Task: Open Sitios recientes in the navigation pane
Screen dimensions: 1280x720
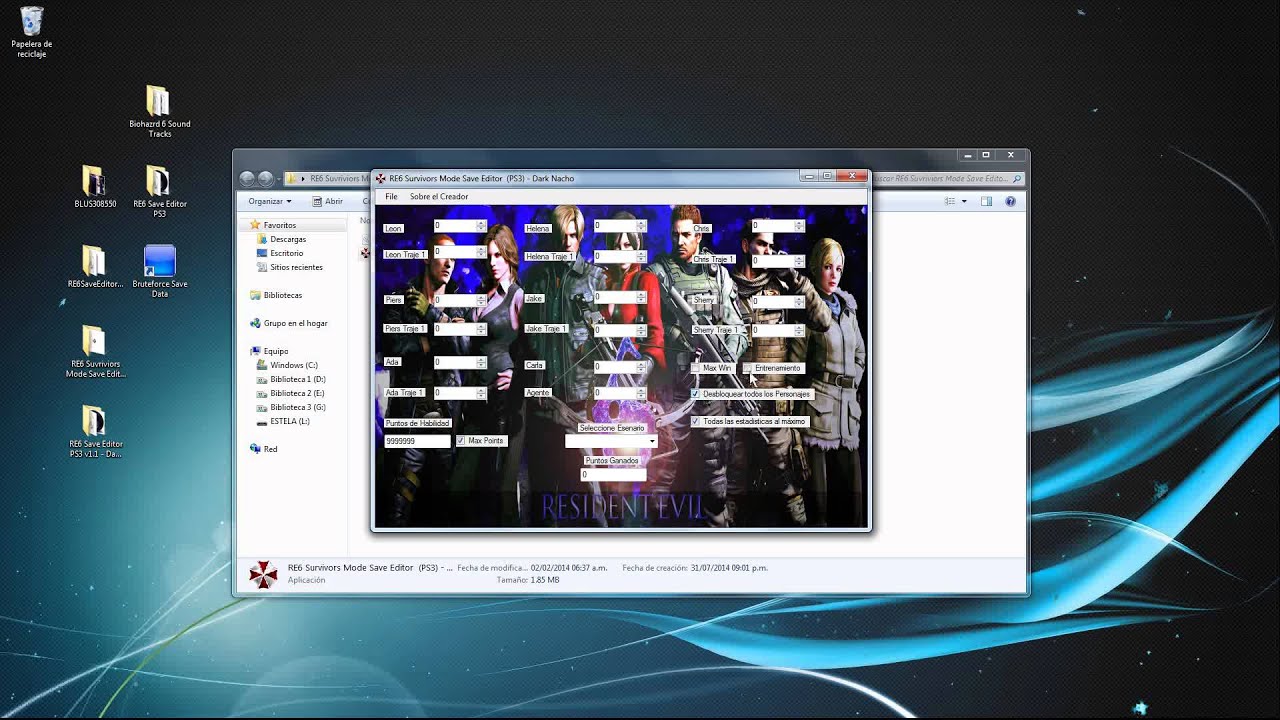Action: click(x=296, y=267)
